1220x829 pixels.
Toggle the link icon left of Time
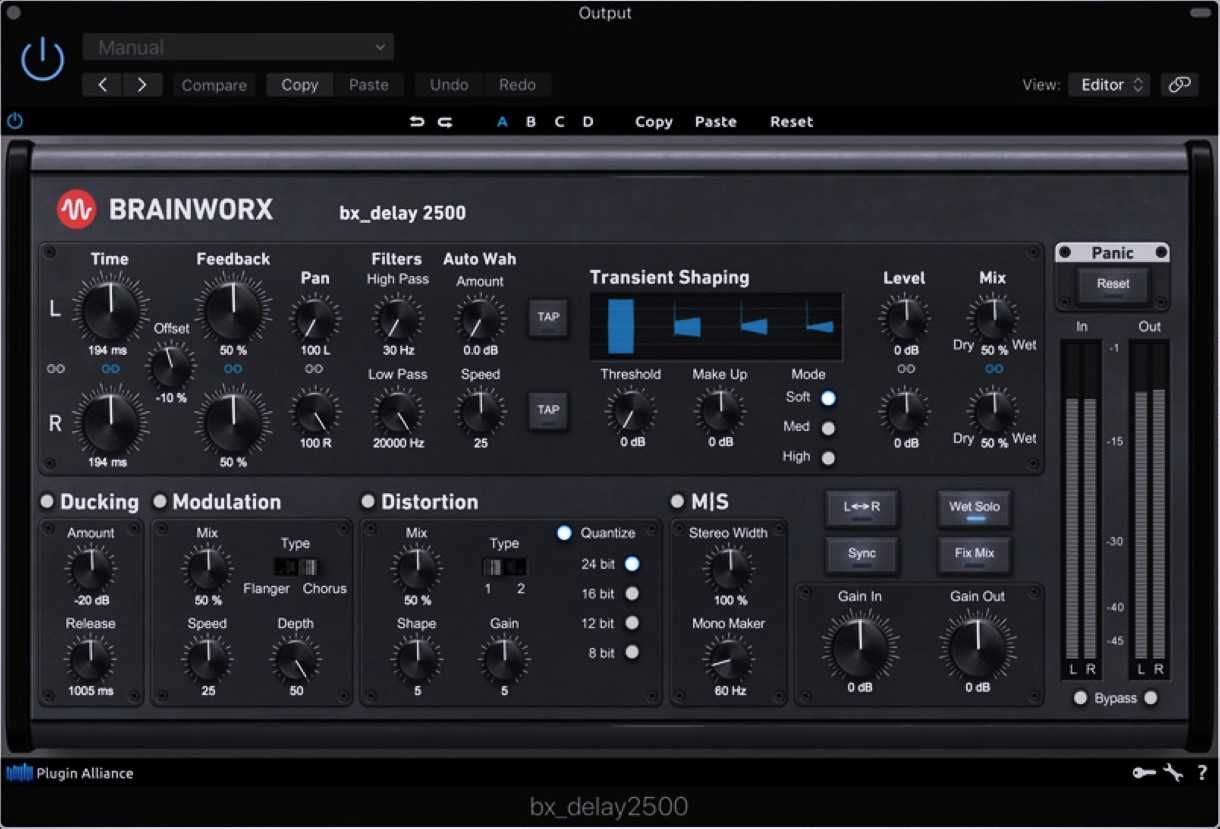[56, 369]
